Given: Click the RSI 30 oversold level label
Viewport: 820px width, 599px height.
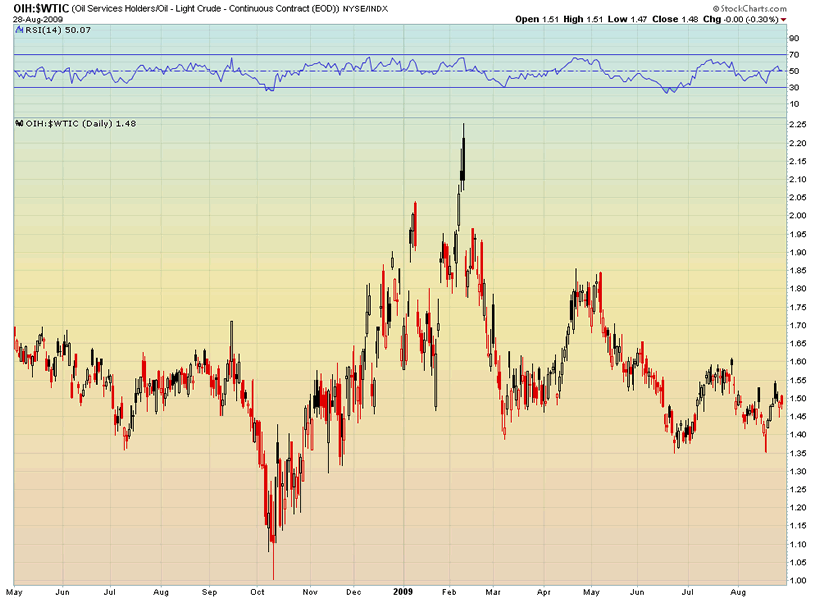Looking at the screenshot, I should tap(794, 87).
